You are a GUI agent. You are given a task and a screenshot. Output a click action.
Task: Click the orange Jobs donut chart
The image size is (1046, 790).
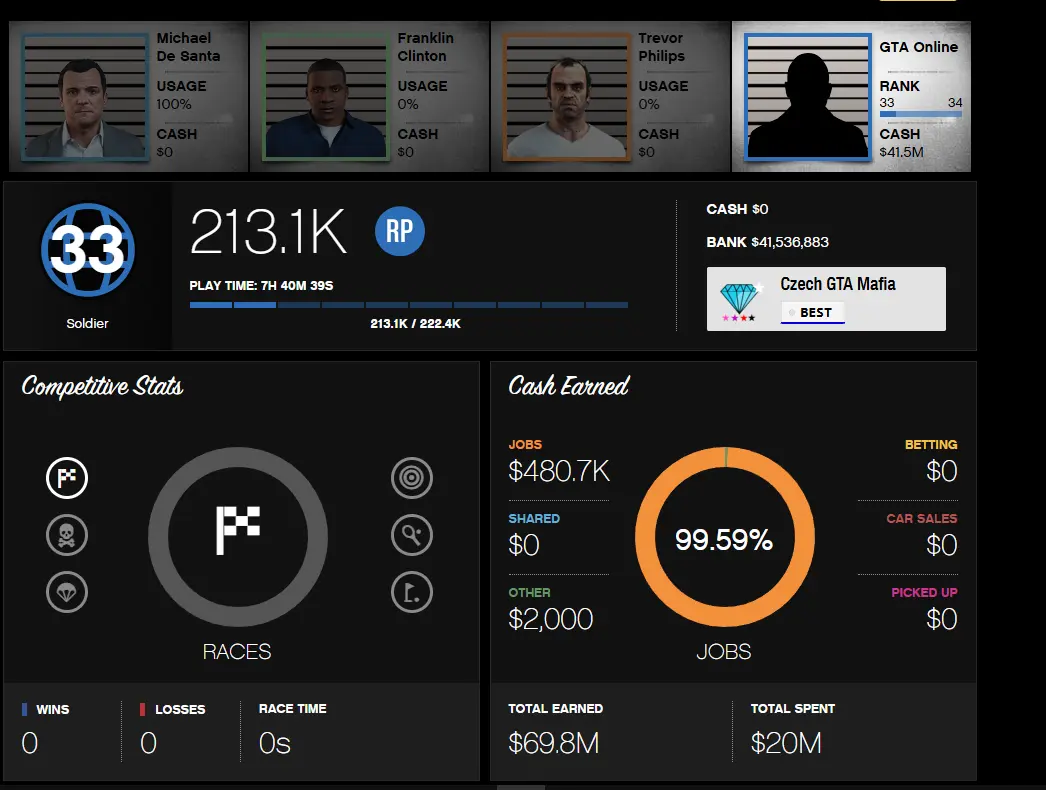[x=724, y=537]
